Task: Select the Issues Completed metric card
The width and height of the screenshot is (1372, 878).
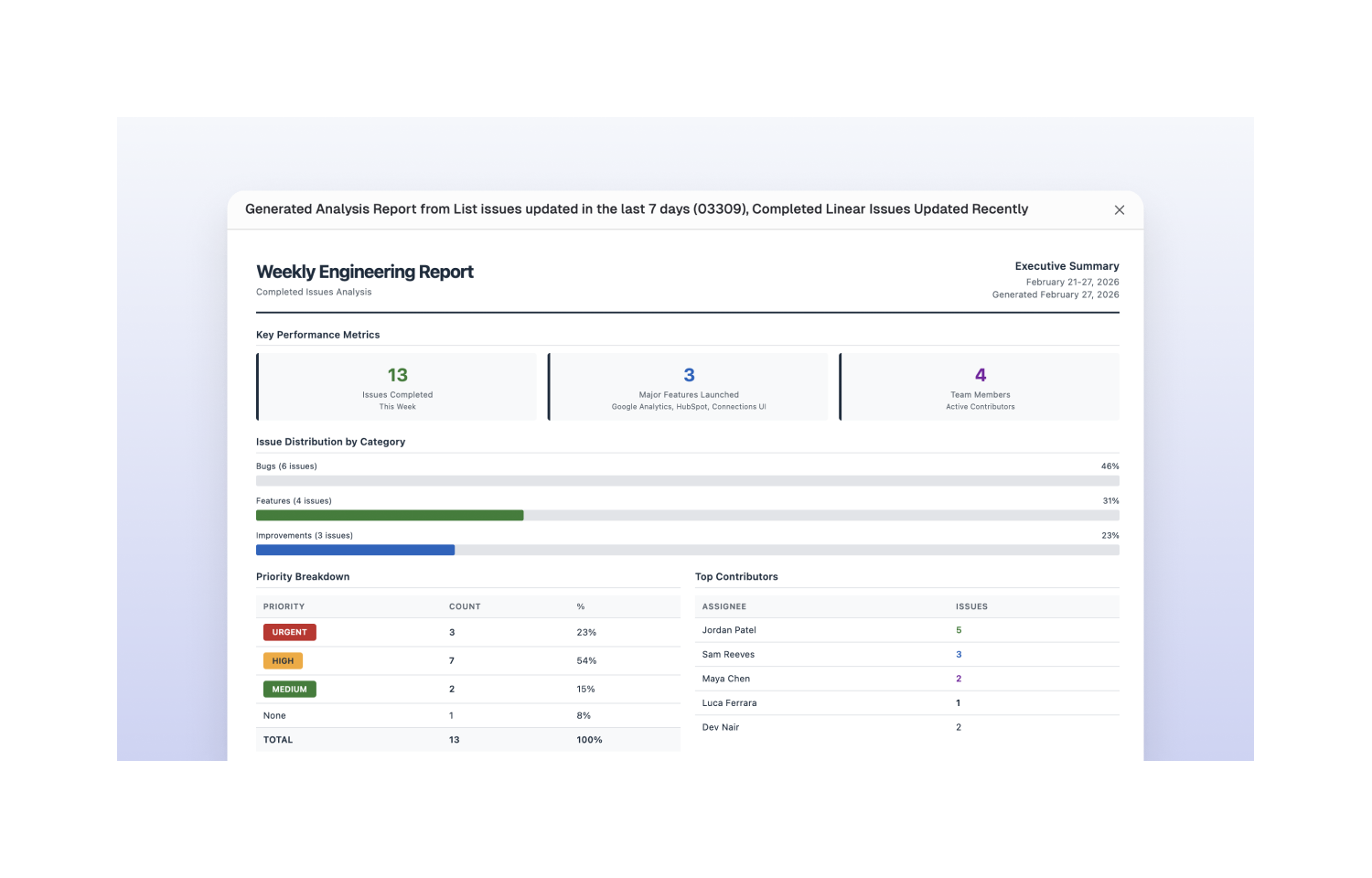Action: (x=397, y=386)
